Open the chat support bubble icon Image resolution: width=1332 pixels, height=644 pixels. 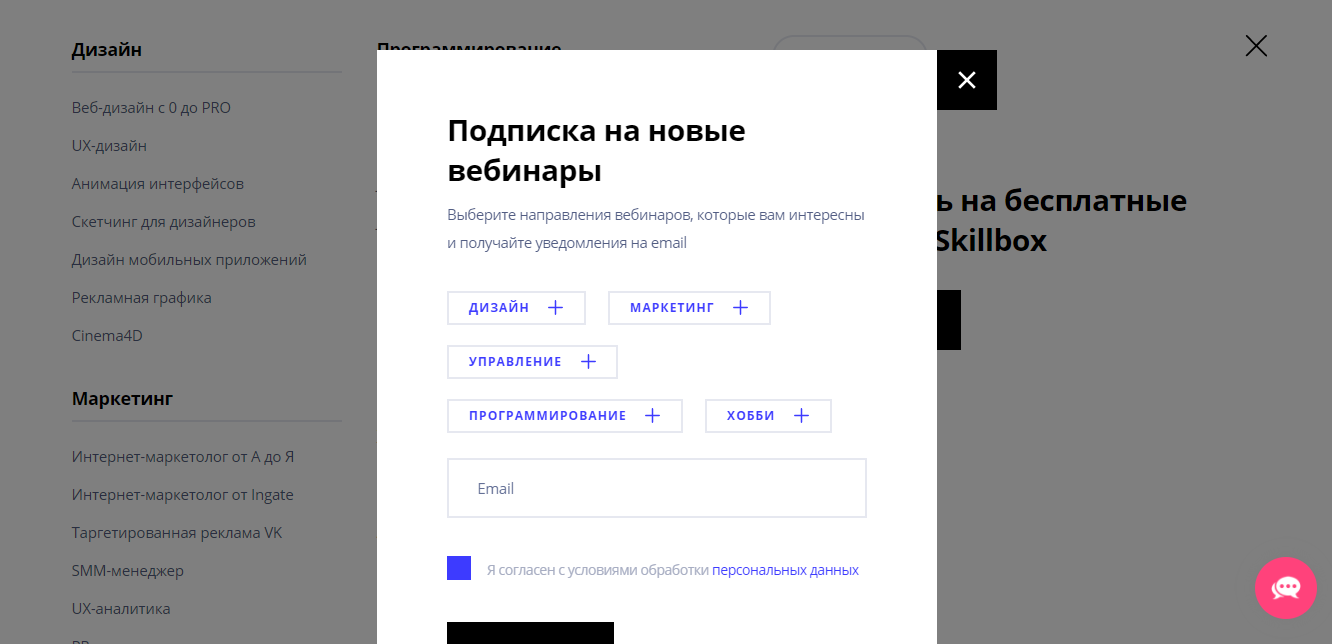click(x=1286, y=589)
